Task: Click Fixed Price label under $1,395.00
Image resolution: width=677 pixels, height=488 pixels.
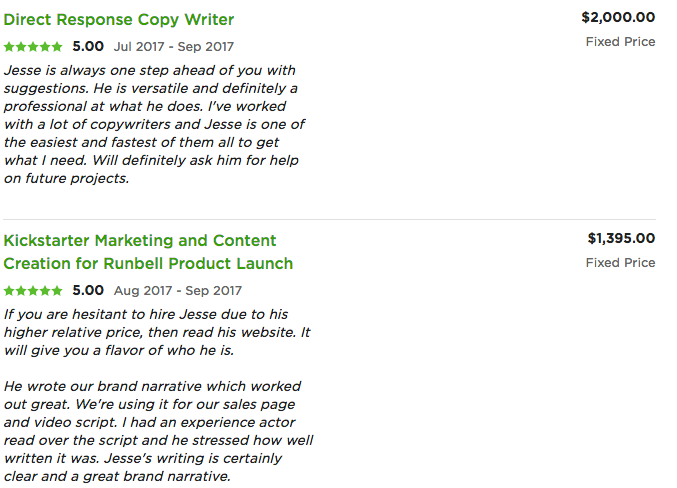Action: click(620, 263)
